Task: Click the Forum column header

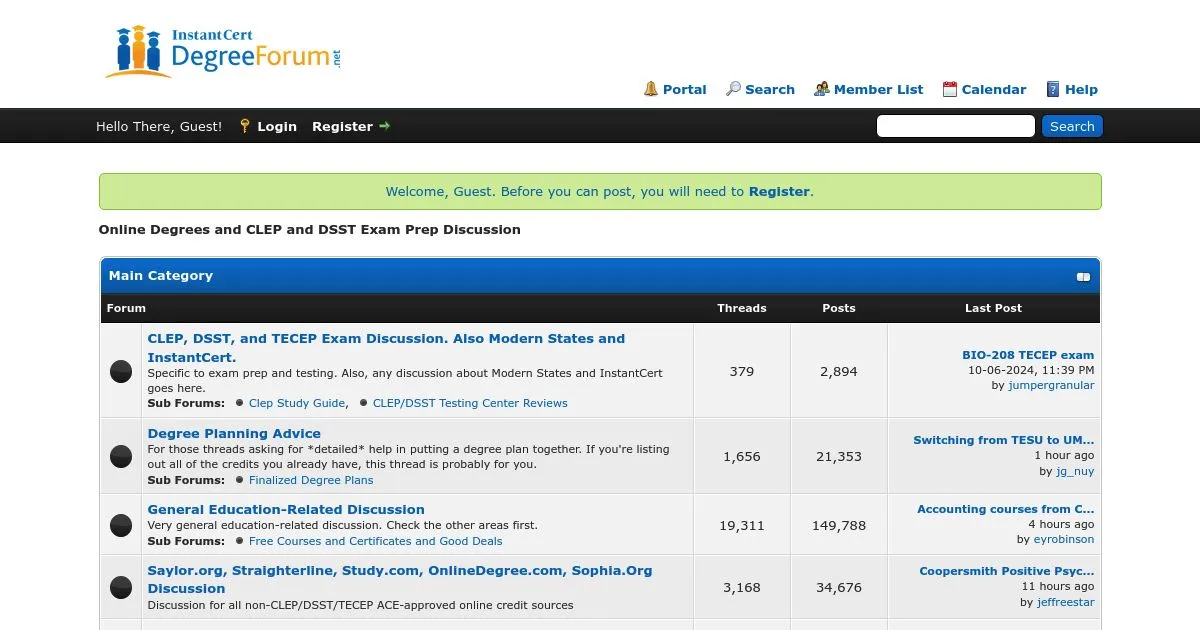Action: point(126,308)
